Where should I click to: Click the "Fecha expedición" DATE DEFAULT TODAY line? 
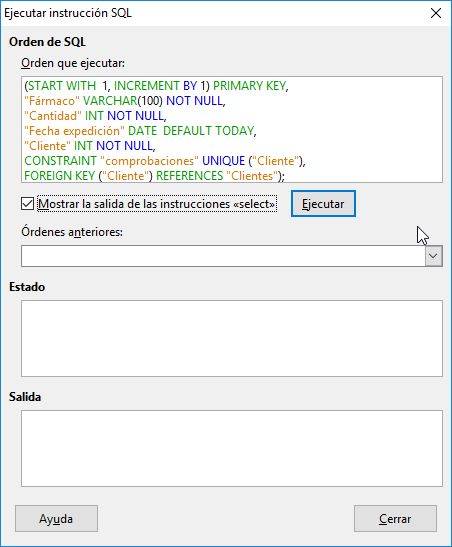pyautogui.click(x=140, y=131)
